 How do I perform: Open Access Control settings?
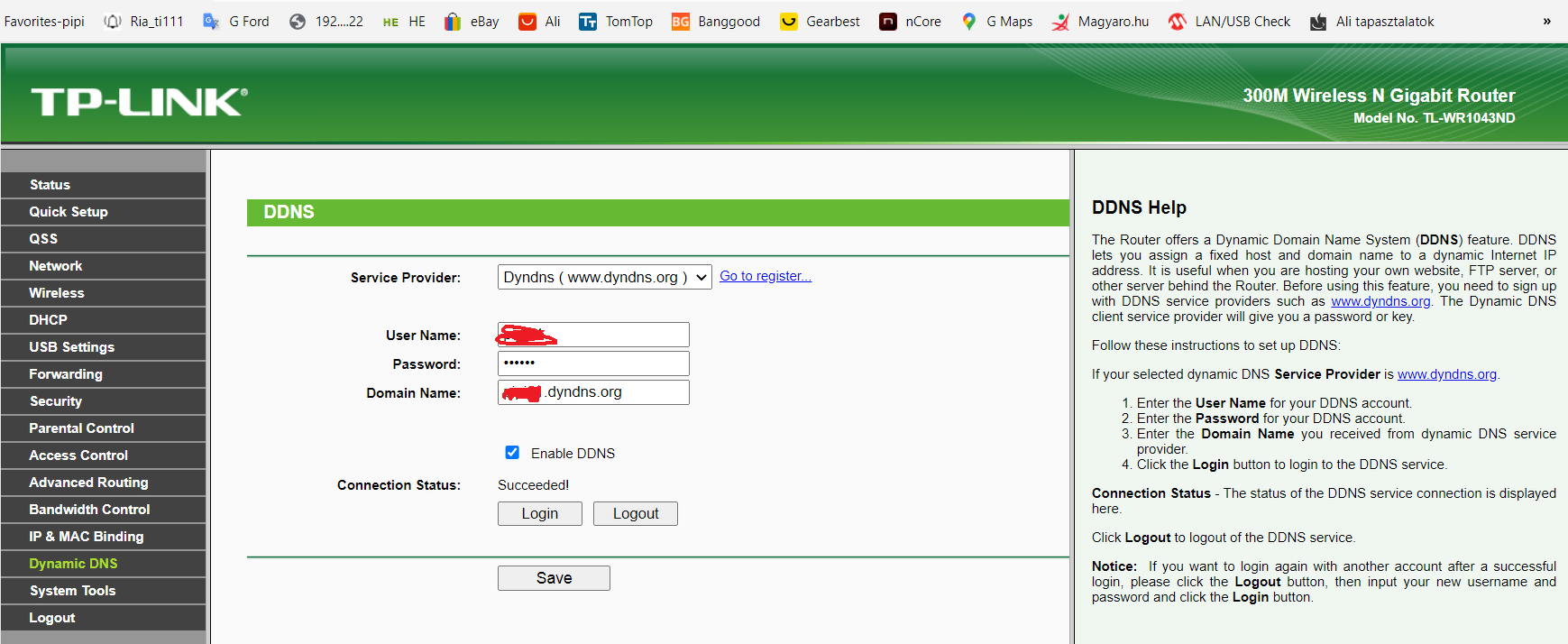pyautogui.click(x=104, y=455)
